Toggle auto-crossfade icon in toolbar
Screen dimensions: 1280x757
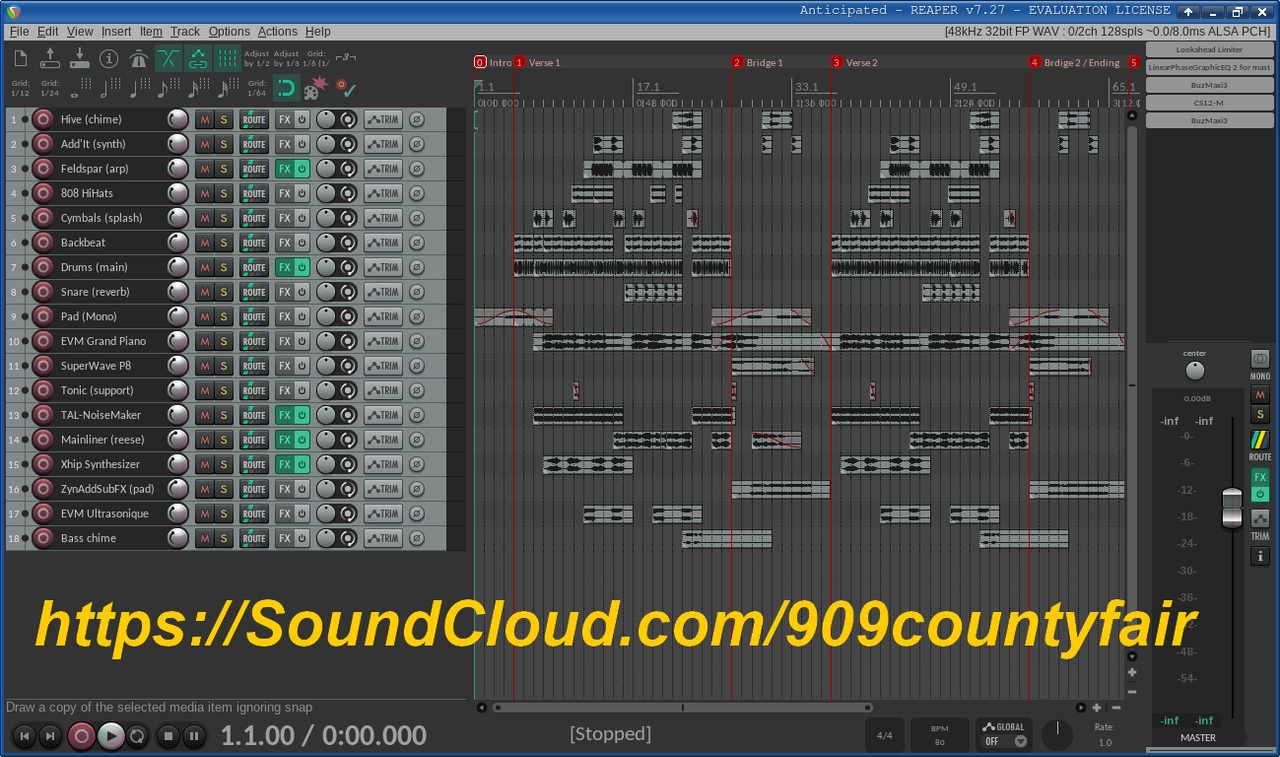168,58
